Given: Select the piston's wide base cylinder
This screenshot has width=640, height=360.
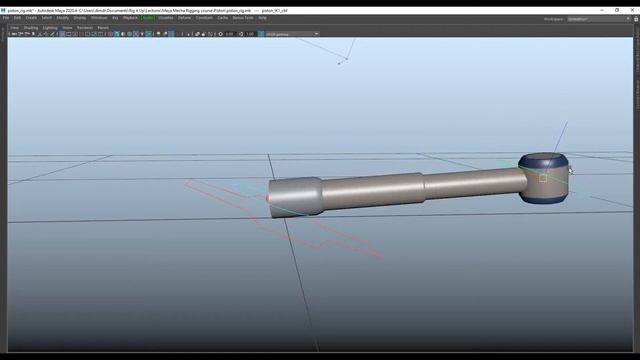Looking at the screenshot, I should pyautogui.click(x=295, y=197).
